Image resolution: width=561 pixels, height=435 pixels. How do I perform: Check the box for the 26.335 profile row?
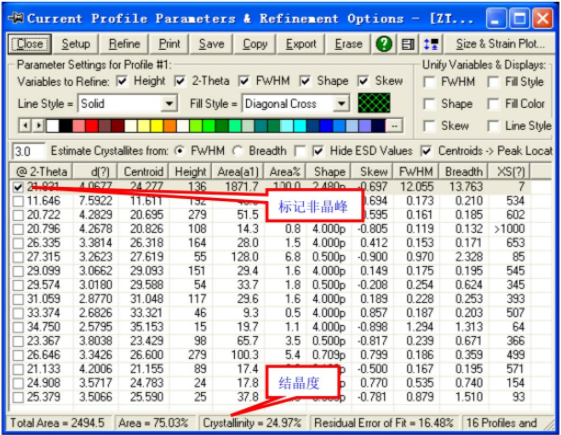pyautogui.click(x=18, y=243)
